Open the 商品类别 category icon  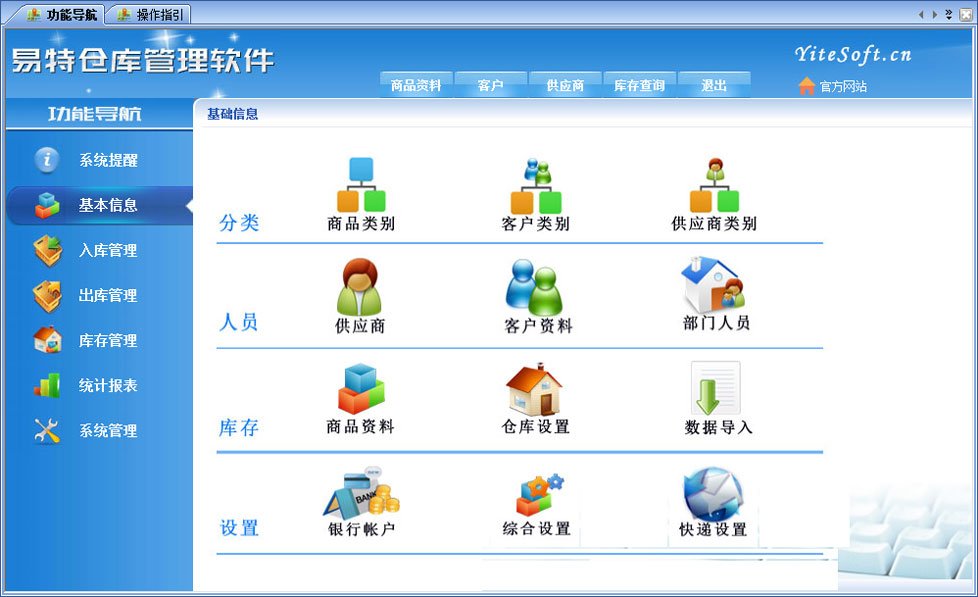[361, 186]
